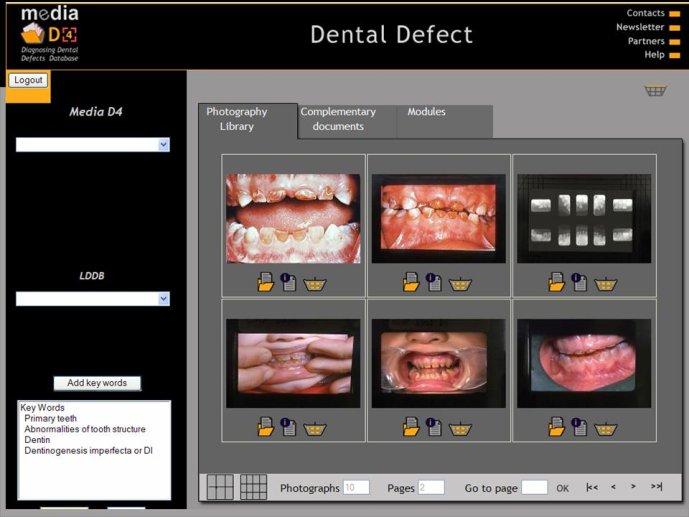Viewport: 689px width, 517px height.
Task: Open info document icon under first teeth photo
Action: point(288,282)
